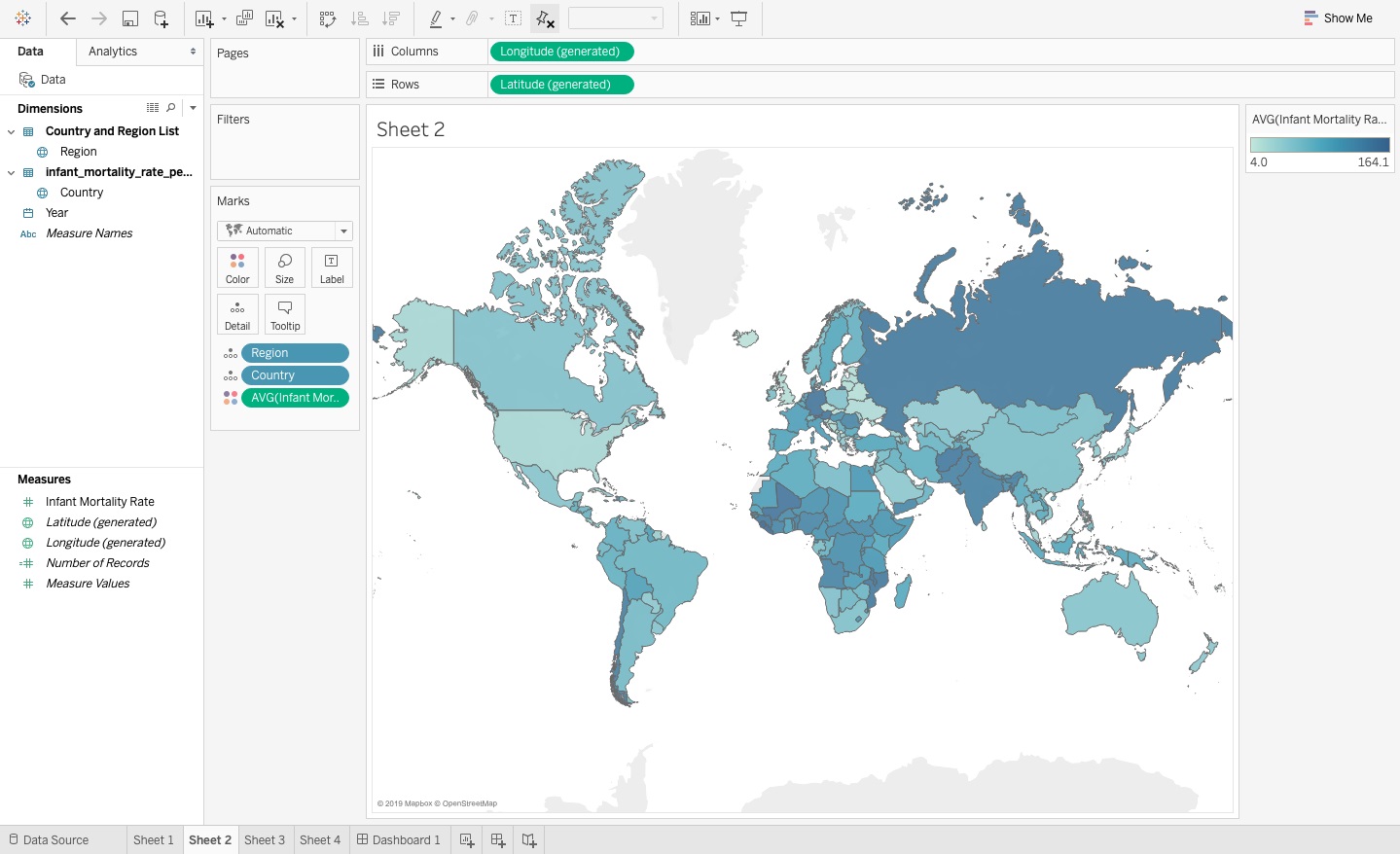The width and height of the screenshot is (1400, 854).
Task: Click the Swap rows and columns icon
Action: click(328, 18)
